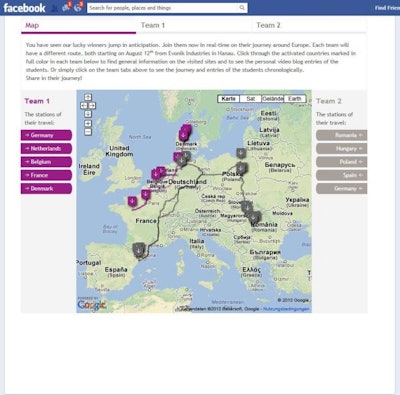
Task: Click the search magnifier icon
Action: [242, 8]
